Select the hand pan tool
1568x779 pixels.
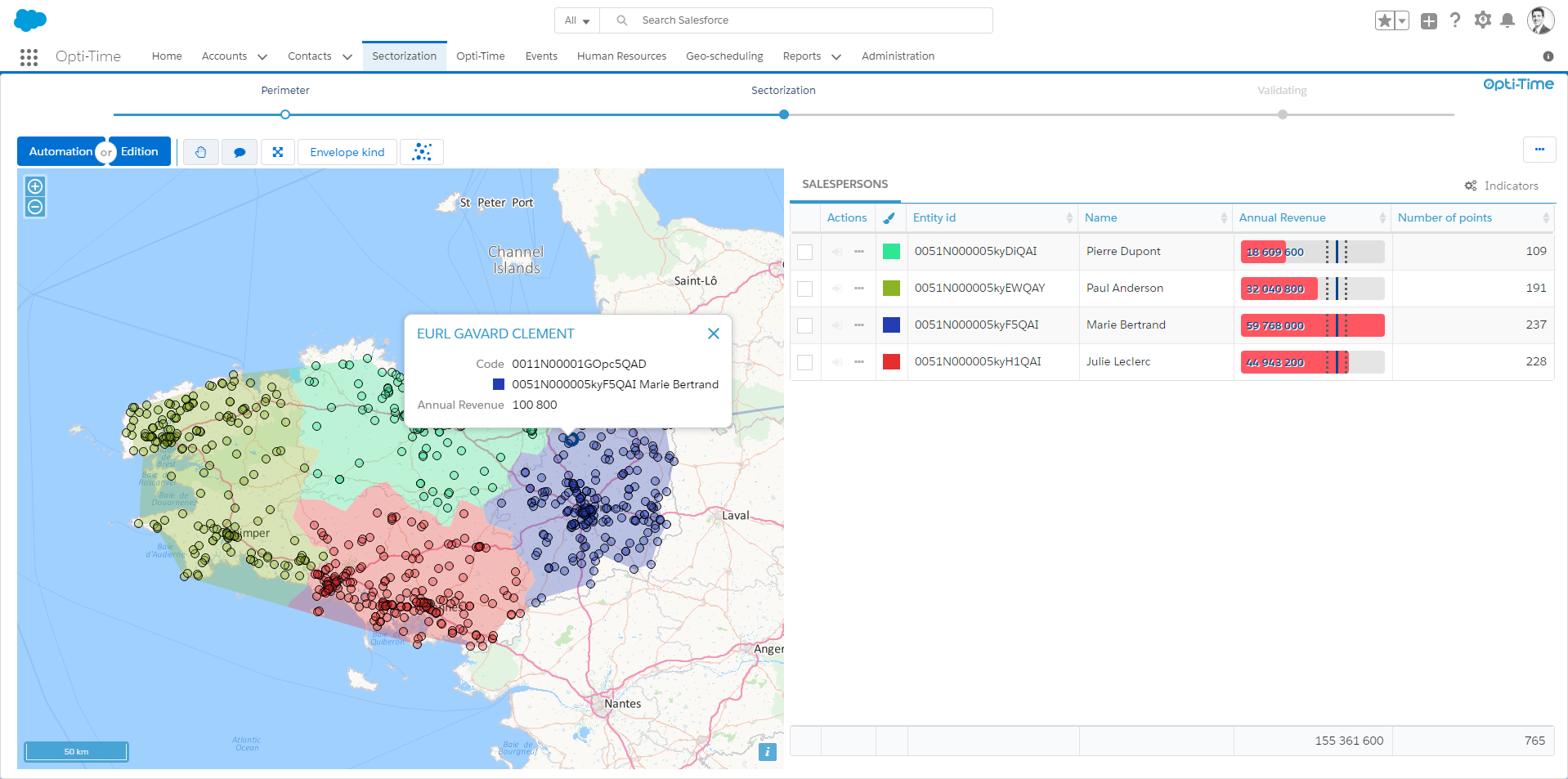click(200, 152)
